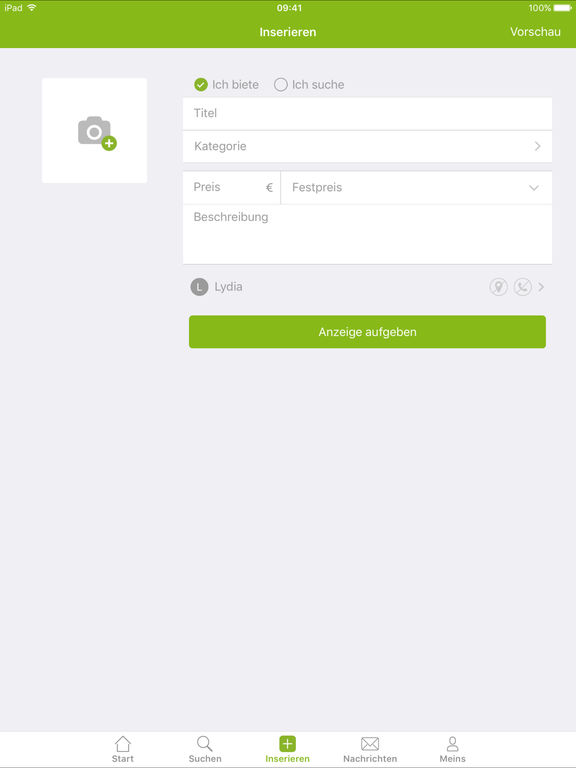The width and height of the screenshot is (576, 768).
Task: Open the Festpreis price type dropdown
Action: [416, 188]
